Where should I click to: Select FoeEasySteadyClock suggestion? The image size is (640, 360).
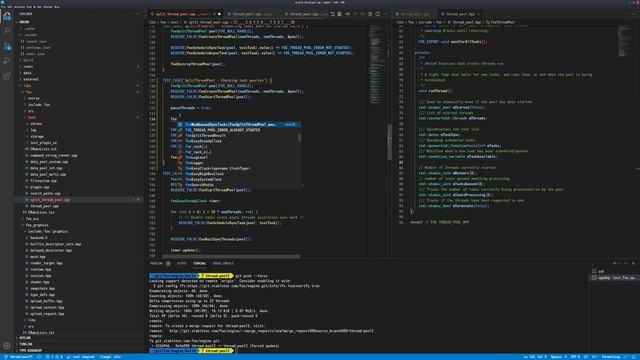pos(239,141)
